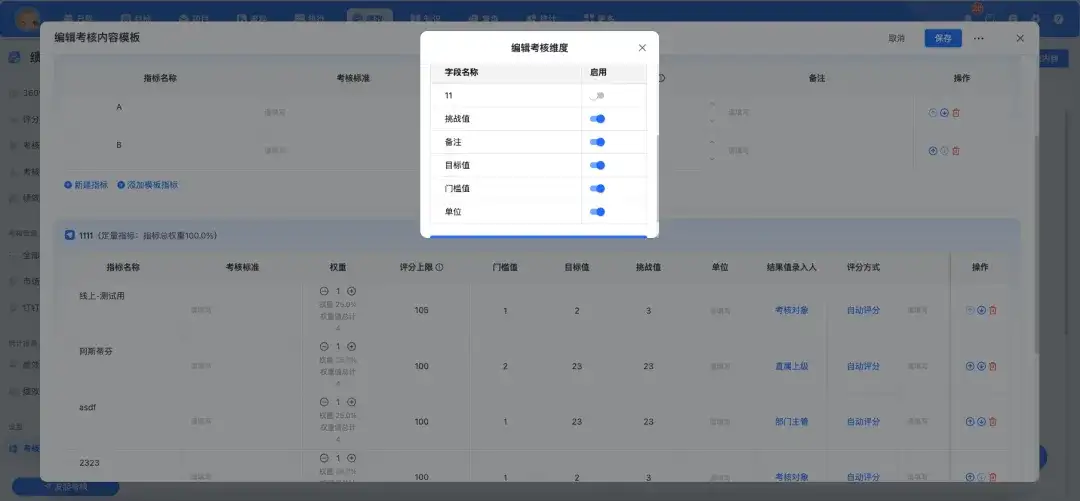Click 取消 in the template editor header
The image size is (1080, 501).
click(896, 38)
